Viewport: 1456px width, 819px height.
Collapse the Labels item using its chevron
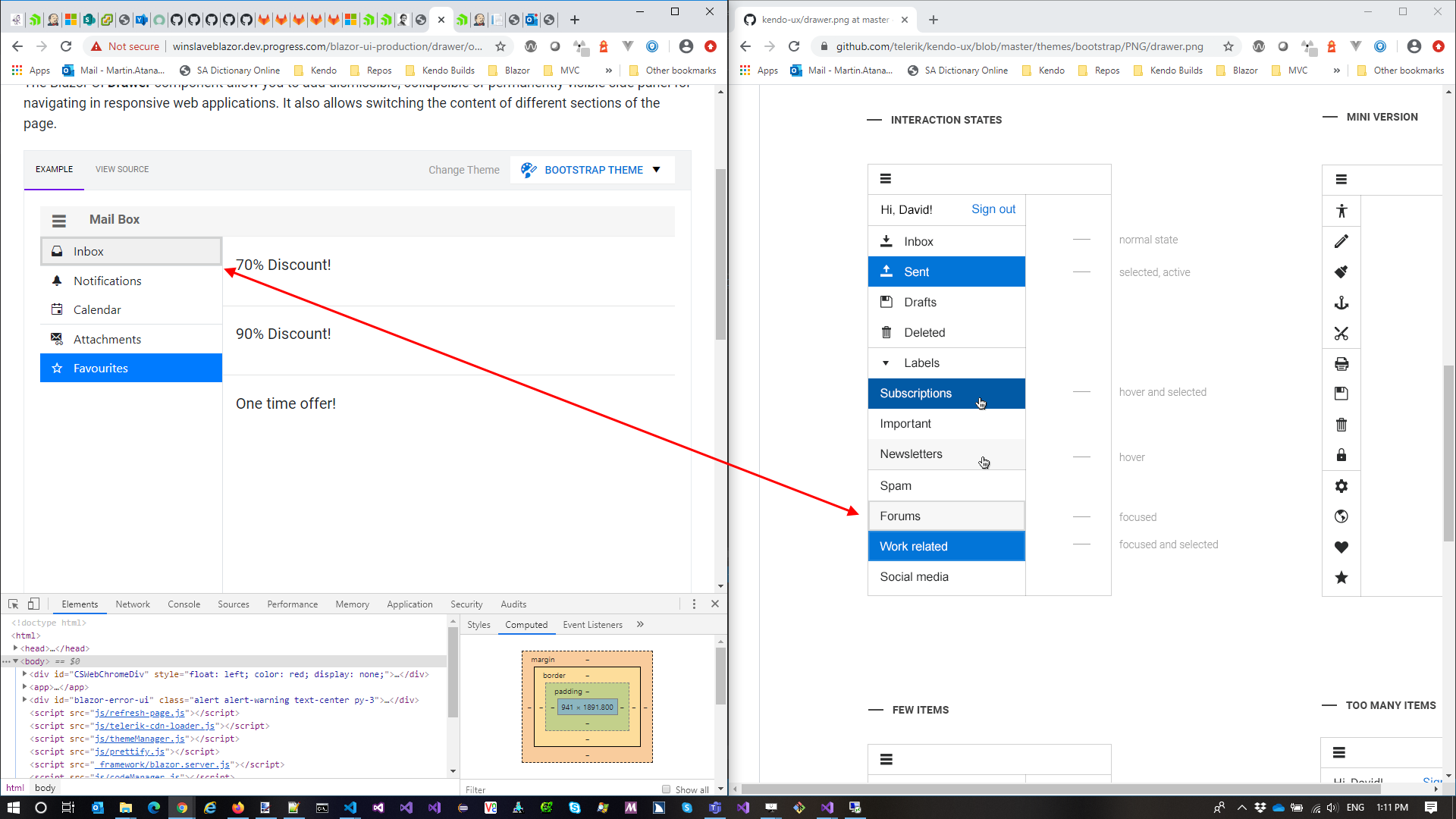(x=886, y=362)
